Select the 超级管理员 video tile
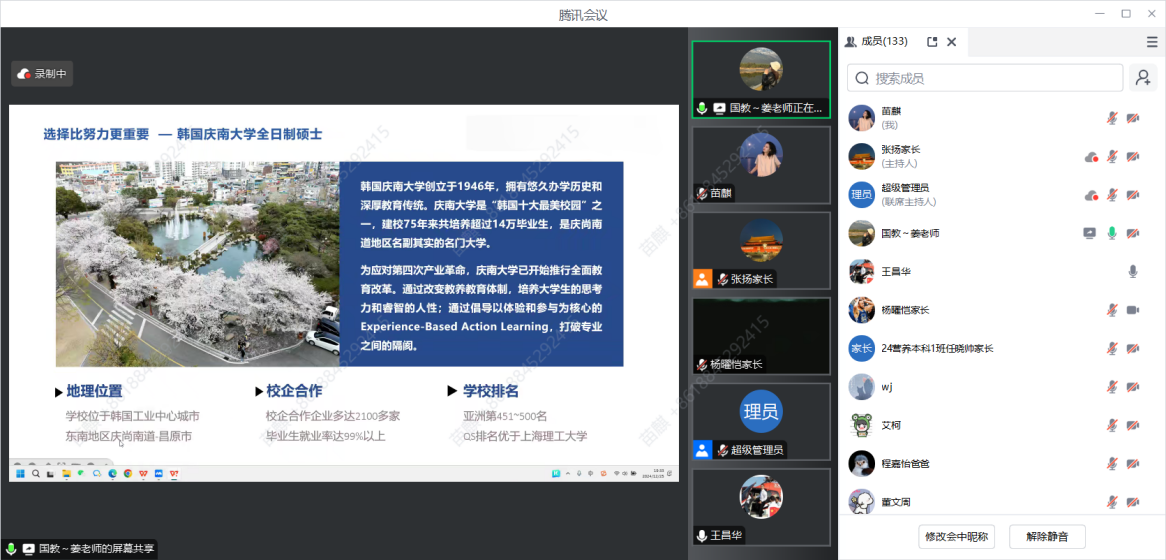The height and width of the screenshot is (560, 1166). pyautogui.click(x=761, y=422)
